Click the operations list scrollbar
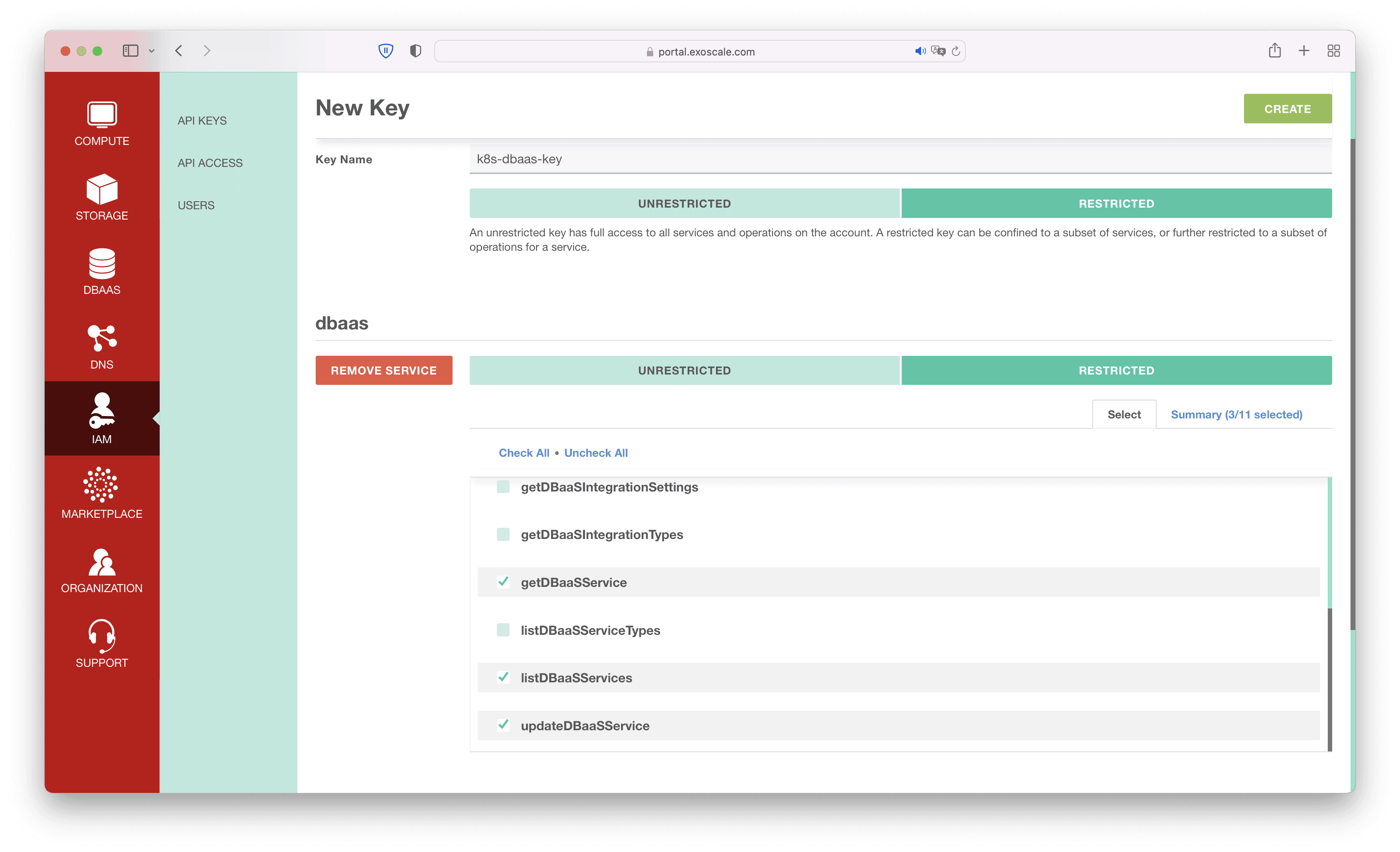The width and height of the screenshot is (1400, 852). (1329, 679)
